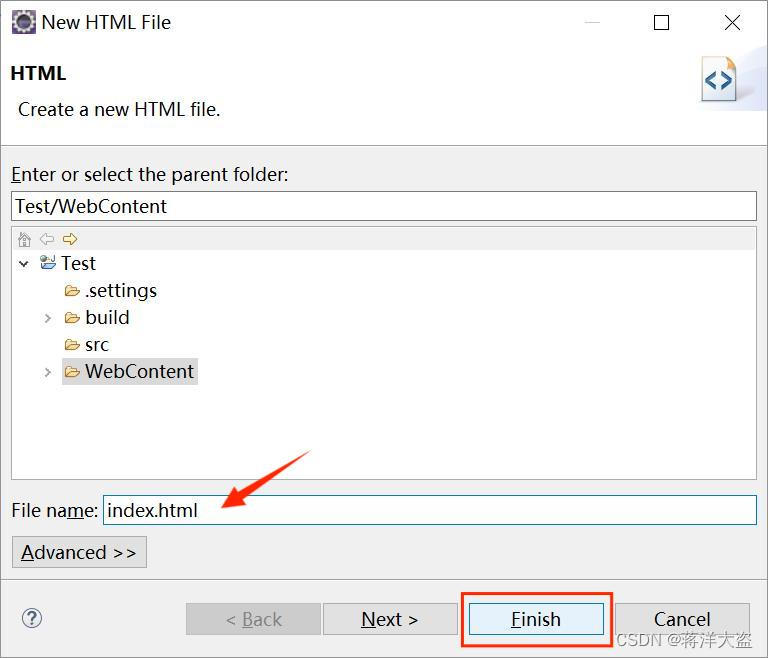Click the Next > button
This screenshot has width=768, height=658.
pos(389,619)
